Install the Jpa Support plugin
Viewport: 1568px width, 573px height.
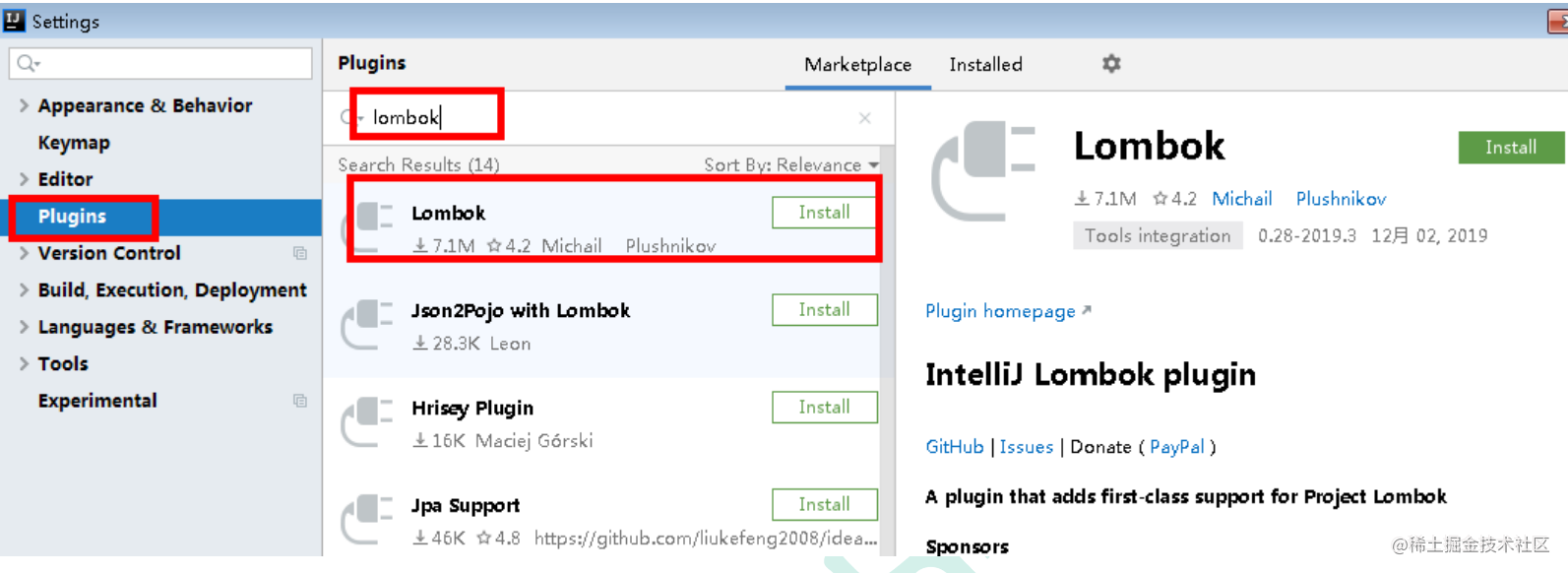tap(824, 504)
